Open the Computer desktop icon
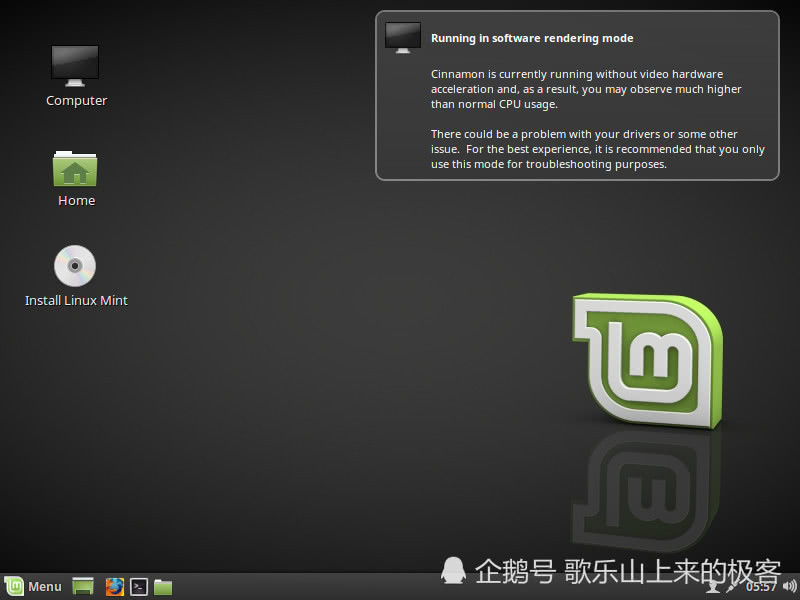This screenshot has width=800, height=600. click(x=75, y=66)
